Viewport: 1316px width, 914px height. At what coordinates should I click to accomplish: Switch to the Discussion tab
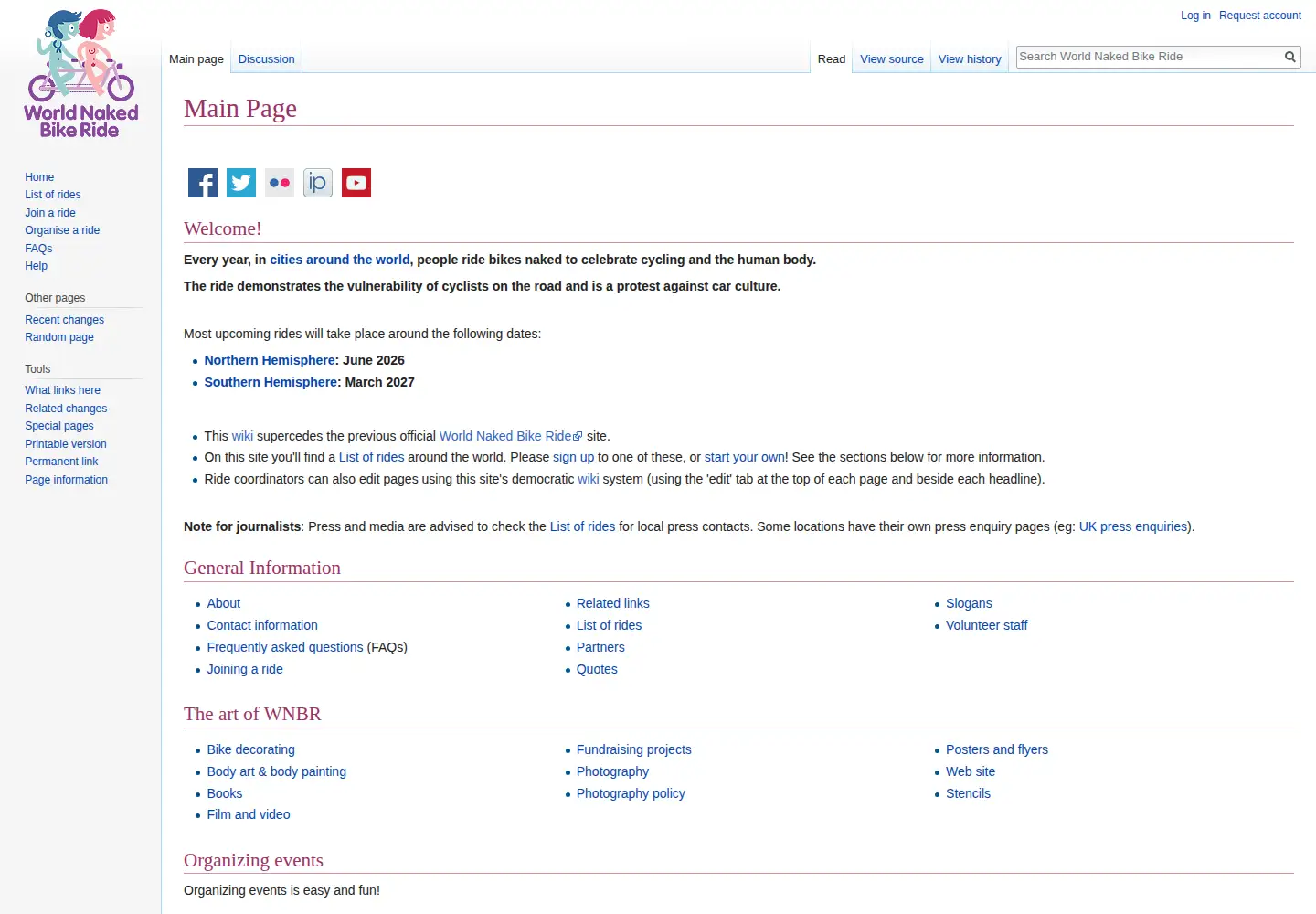pos(267,59)
